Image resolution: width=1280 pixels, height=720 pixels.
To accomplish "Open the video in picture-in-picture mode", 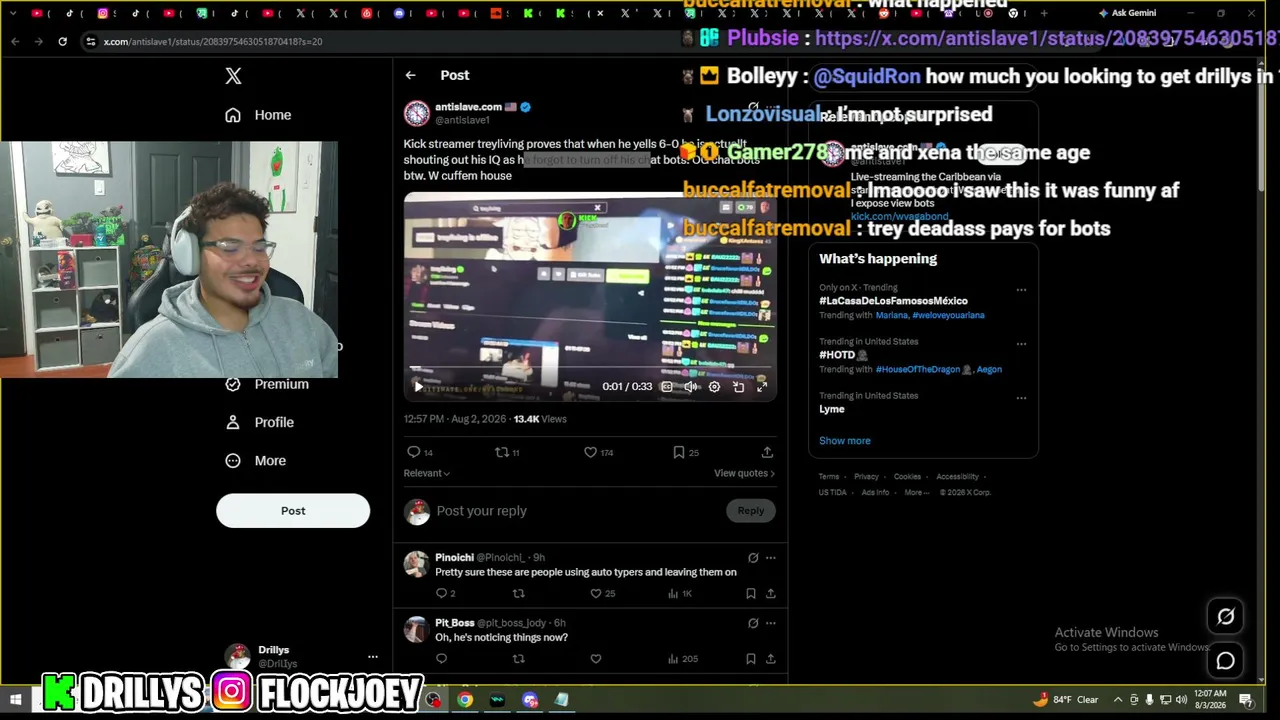I will pos(738,387).
